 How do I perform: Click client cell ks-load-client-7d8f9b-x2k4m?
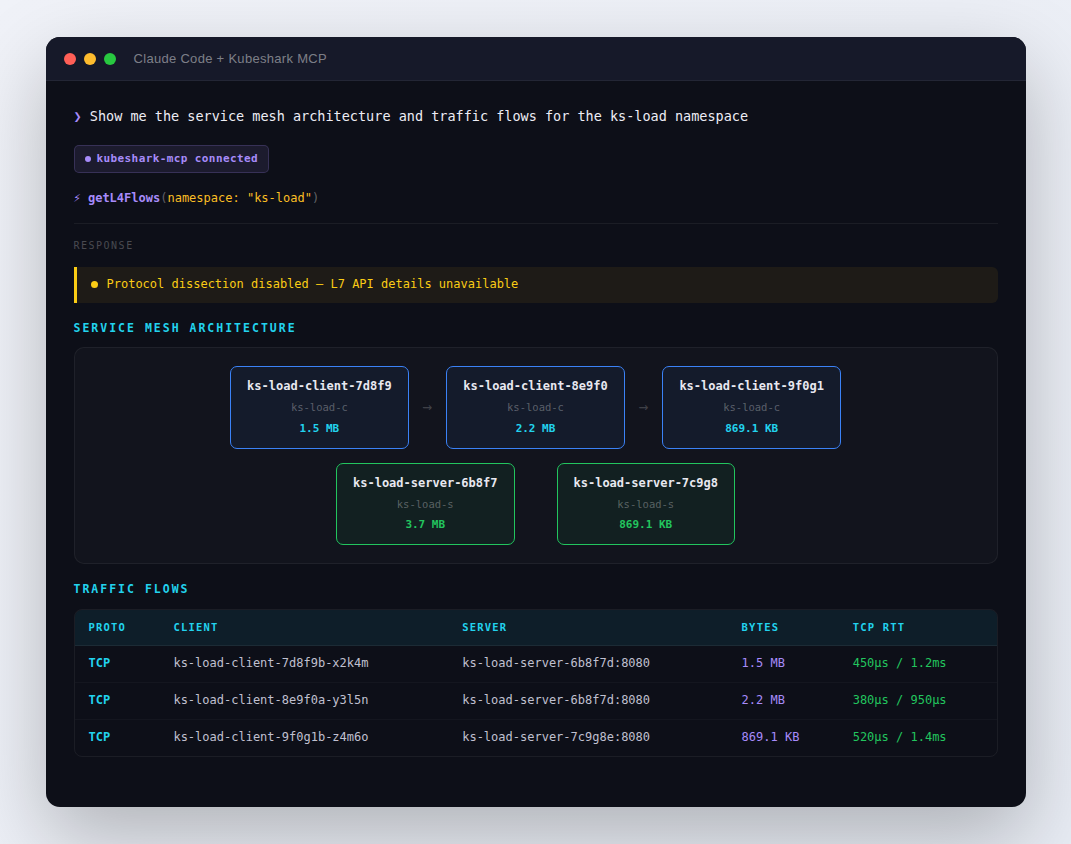tap(271, 663)
